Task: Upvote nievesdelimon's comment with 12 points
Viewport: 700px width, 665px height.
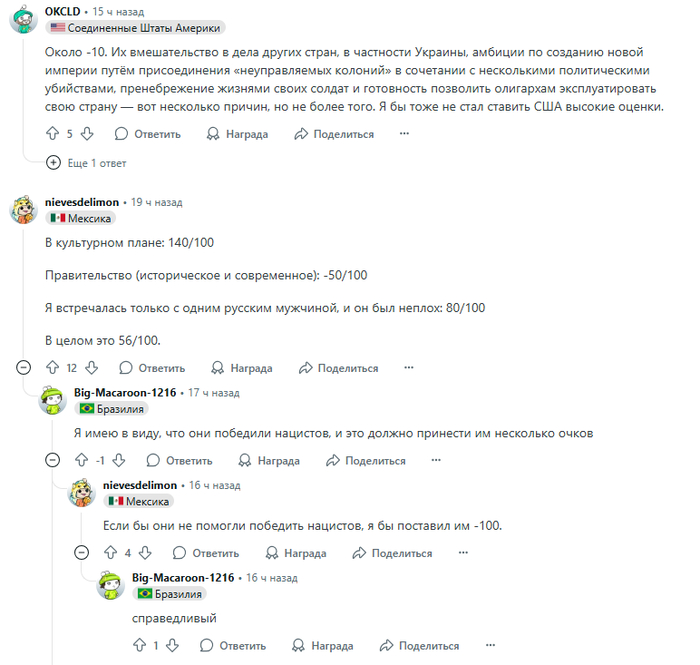Action: 53,367
